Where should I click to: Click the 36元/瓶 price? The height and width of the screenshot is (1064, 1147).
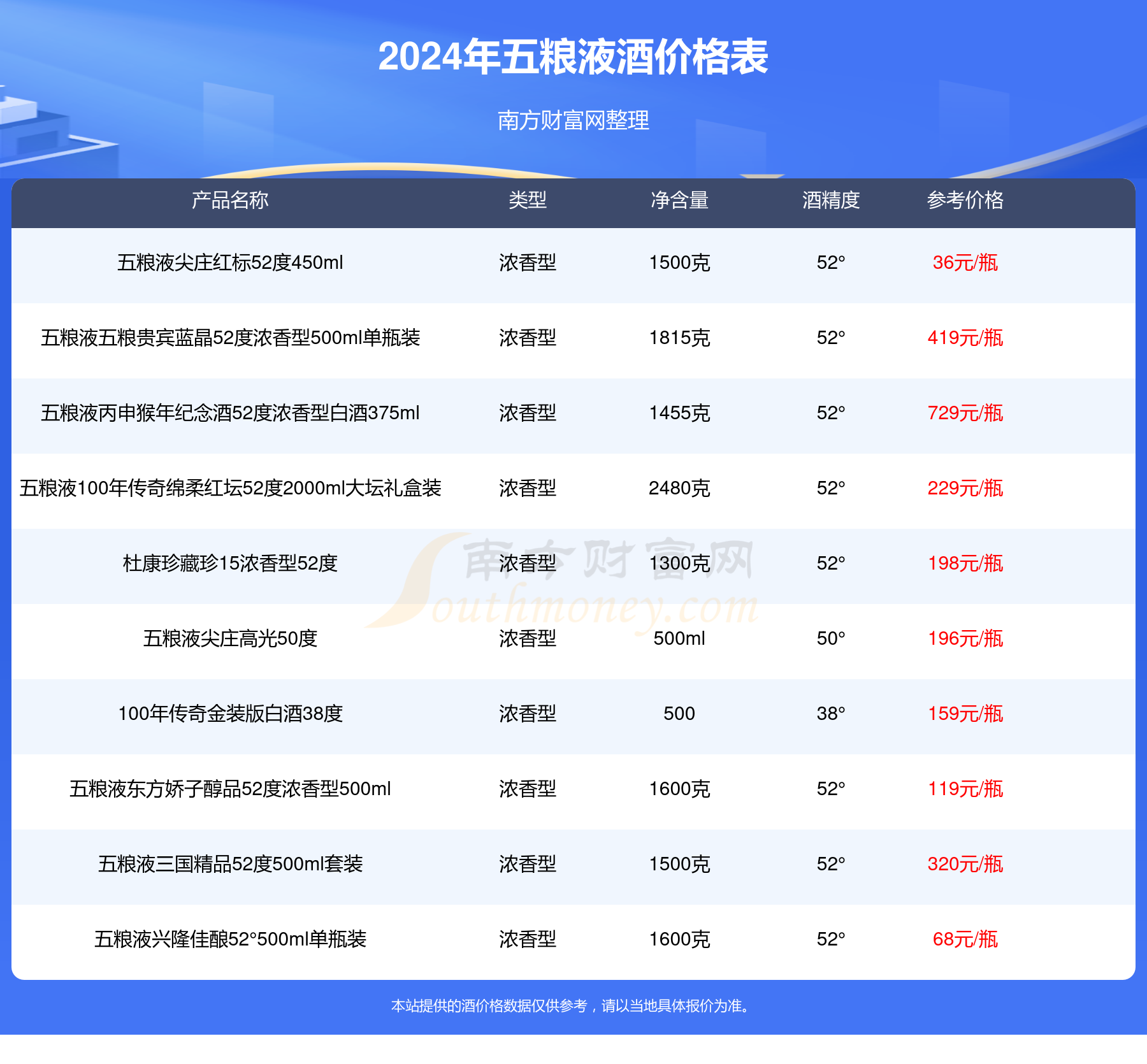point(965,262)
